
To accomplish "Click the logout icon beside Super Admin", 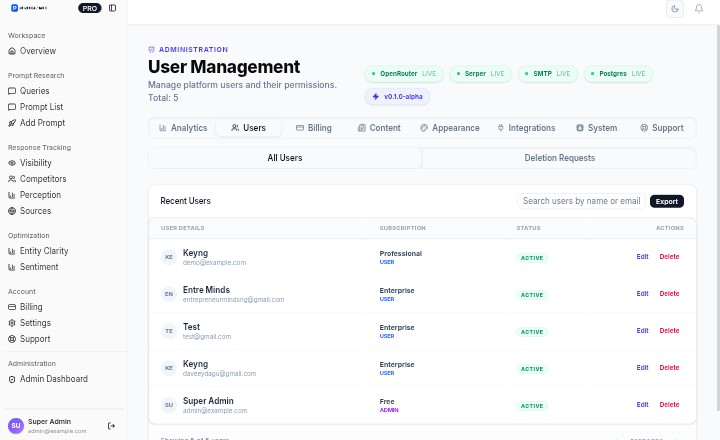I will pos(111,426).
